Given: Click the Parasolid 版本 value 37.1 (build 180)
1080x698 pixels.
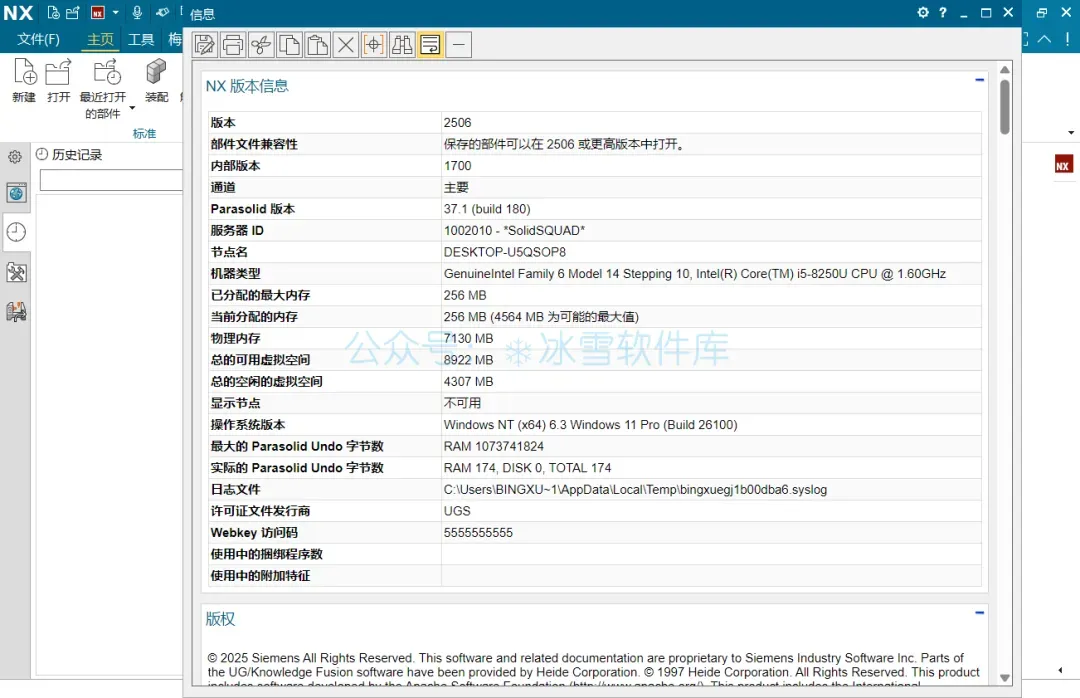Looking at the screenshot, I should (x=487, y=209).
